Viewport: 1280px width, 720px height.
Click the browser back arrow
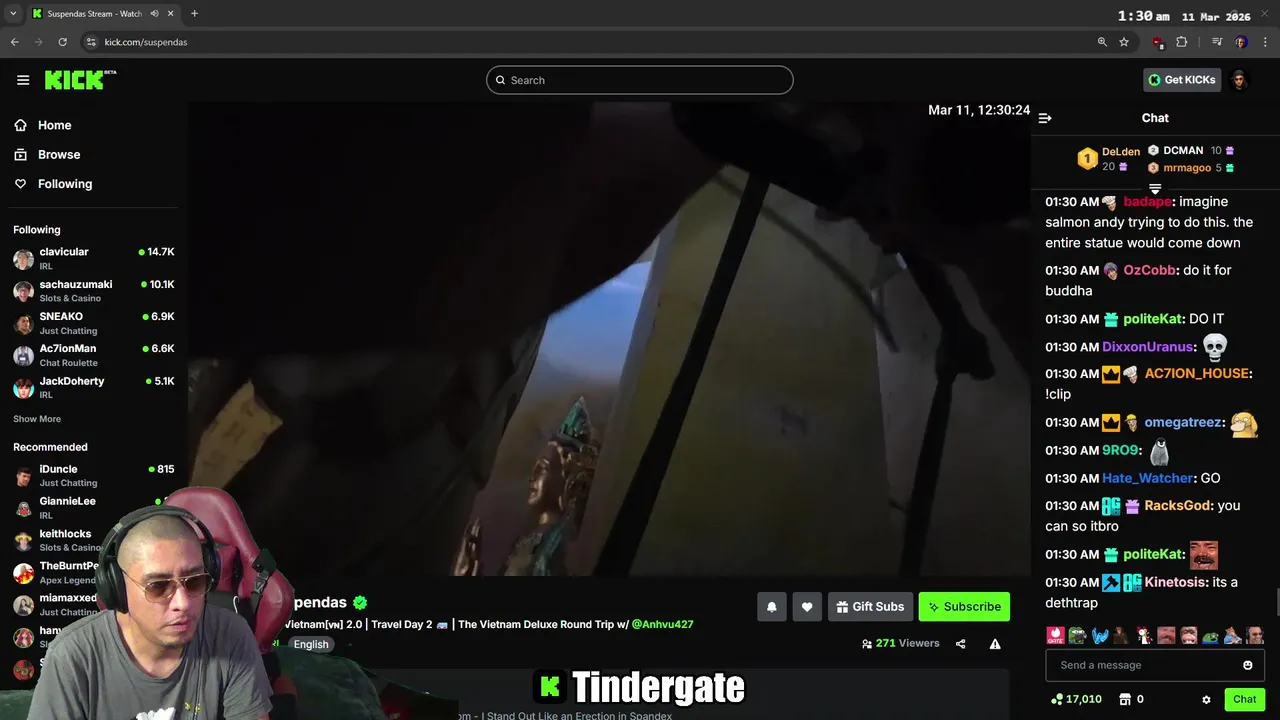(14, 42)
